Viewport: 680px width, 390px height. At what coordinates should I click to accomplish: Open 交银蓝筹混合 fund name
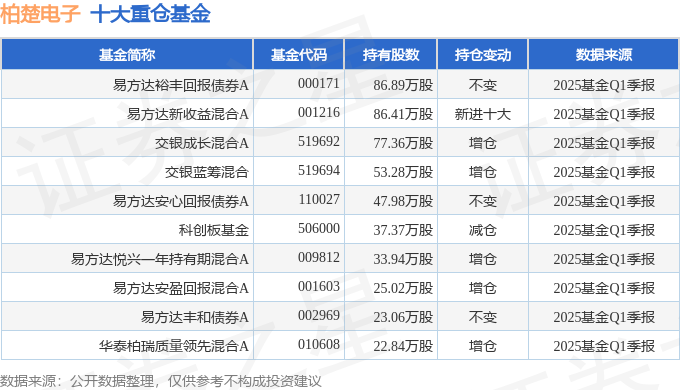207,172
